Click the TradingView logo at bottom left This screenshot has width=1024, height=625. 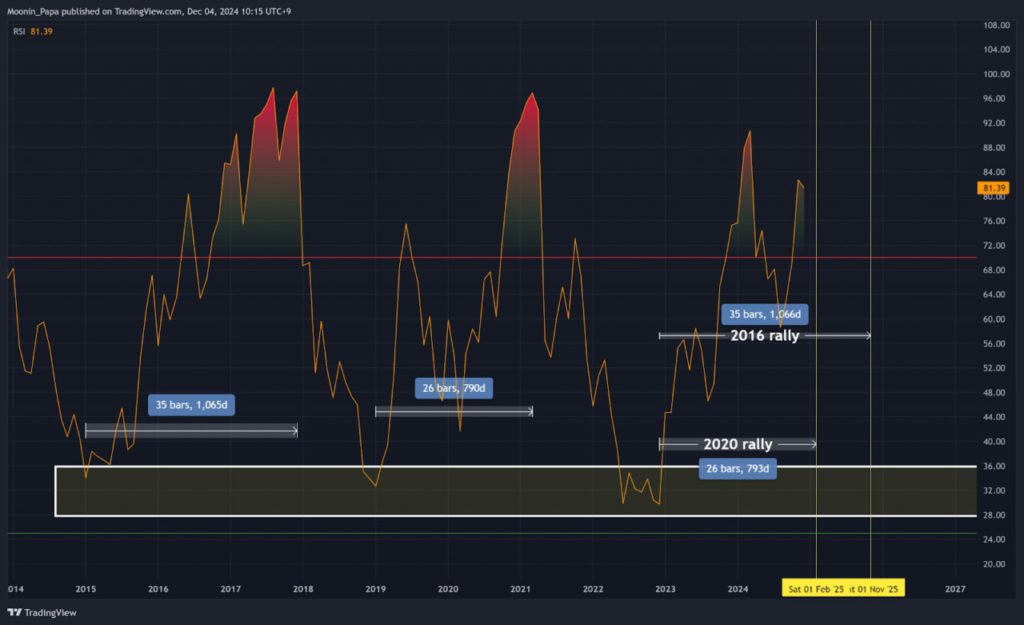[42, 613]
